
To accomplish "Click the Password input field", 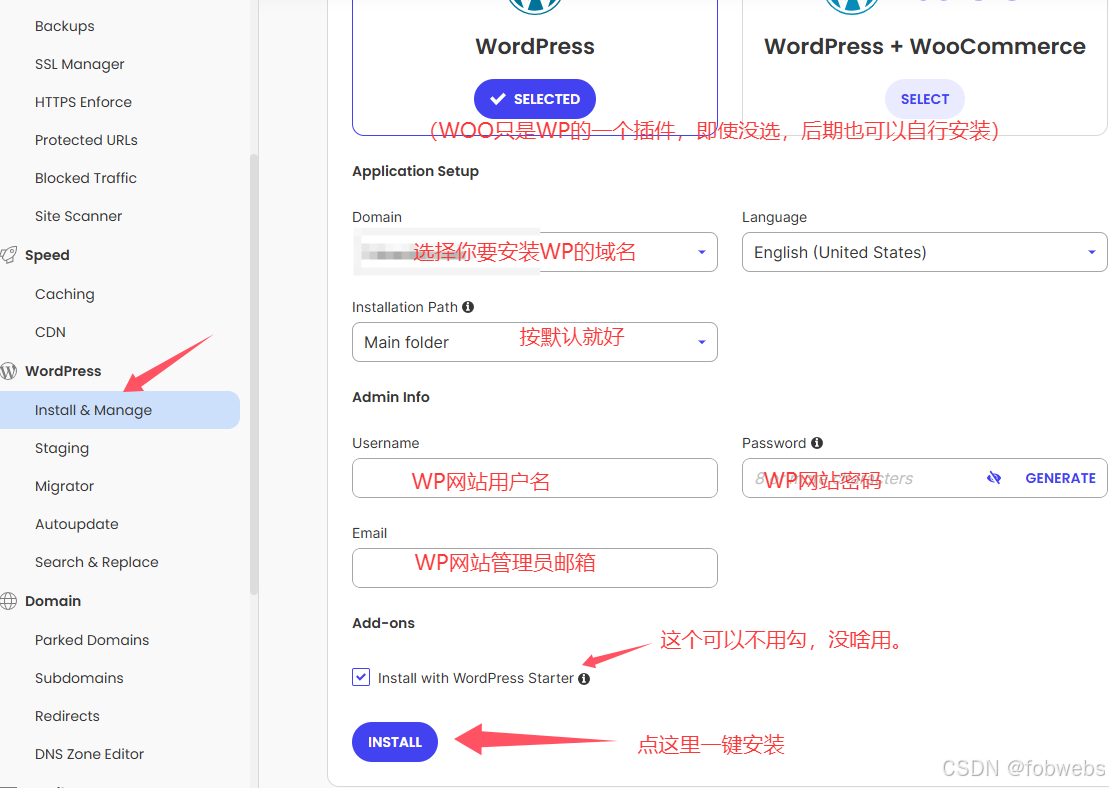I will pos(924,478).
